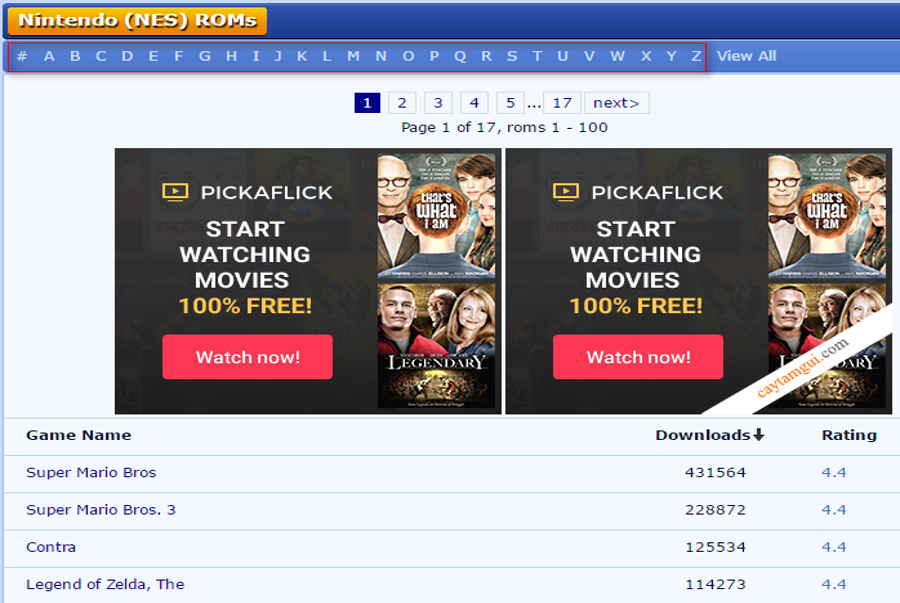Open That's What I Am poster in right ad
This screenshot has height=603, width=900.
[827, 214]
